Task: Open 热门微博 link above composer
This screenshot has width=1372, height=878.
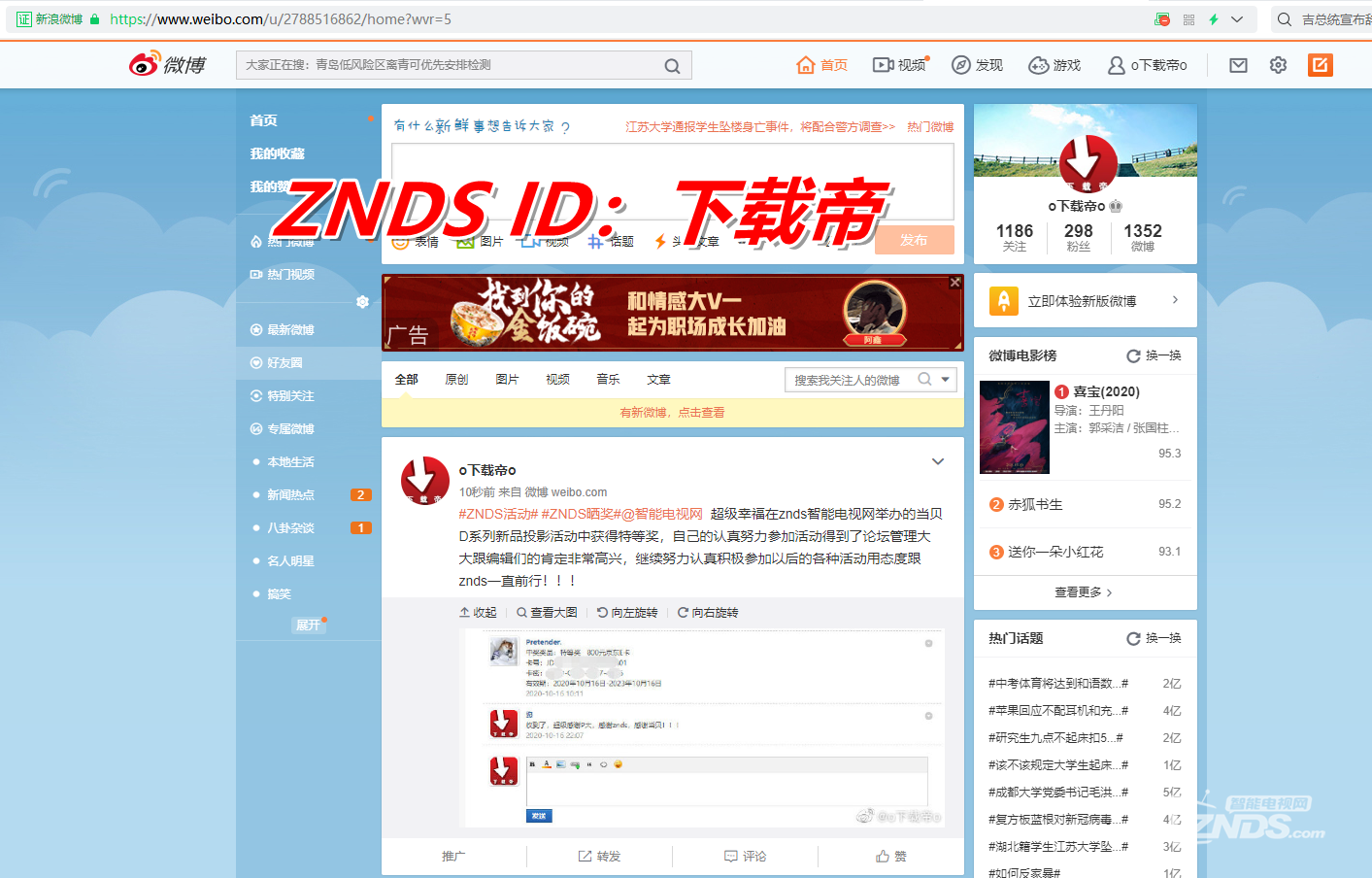Action: [x=930, y=127]
